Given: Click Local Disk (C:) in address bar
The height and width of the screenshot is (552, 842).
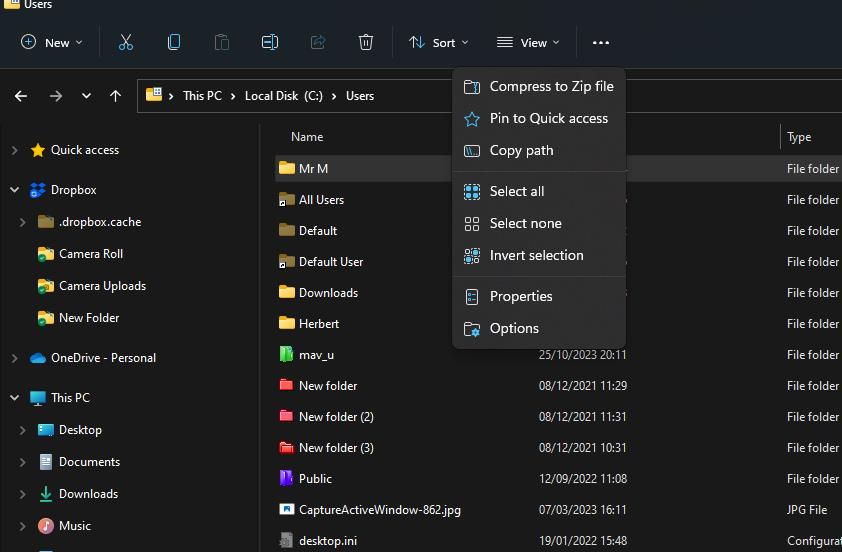Looking at the screenshot, I should pos(284,96).
